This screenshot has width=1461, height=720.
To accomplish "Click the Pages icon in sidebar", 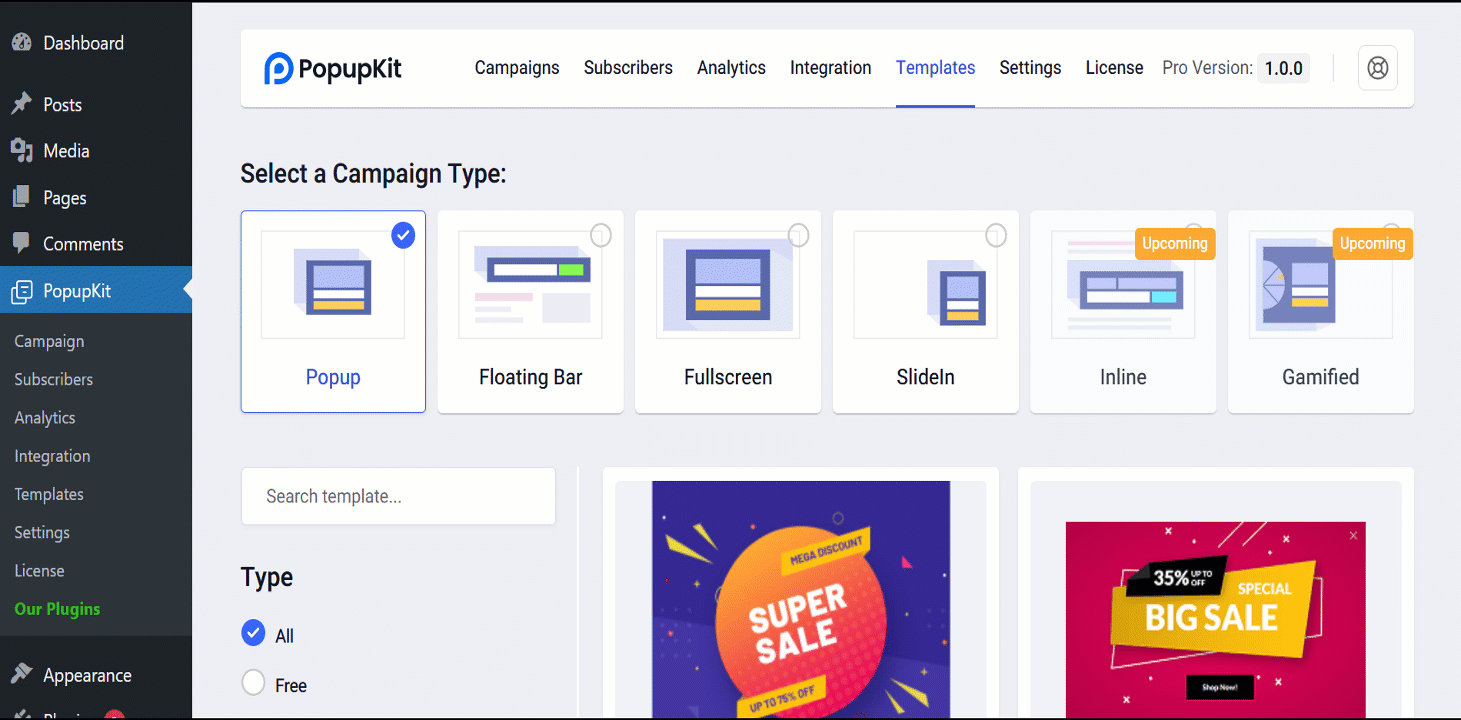I will tap(21, 198).
